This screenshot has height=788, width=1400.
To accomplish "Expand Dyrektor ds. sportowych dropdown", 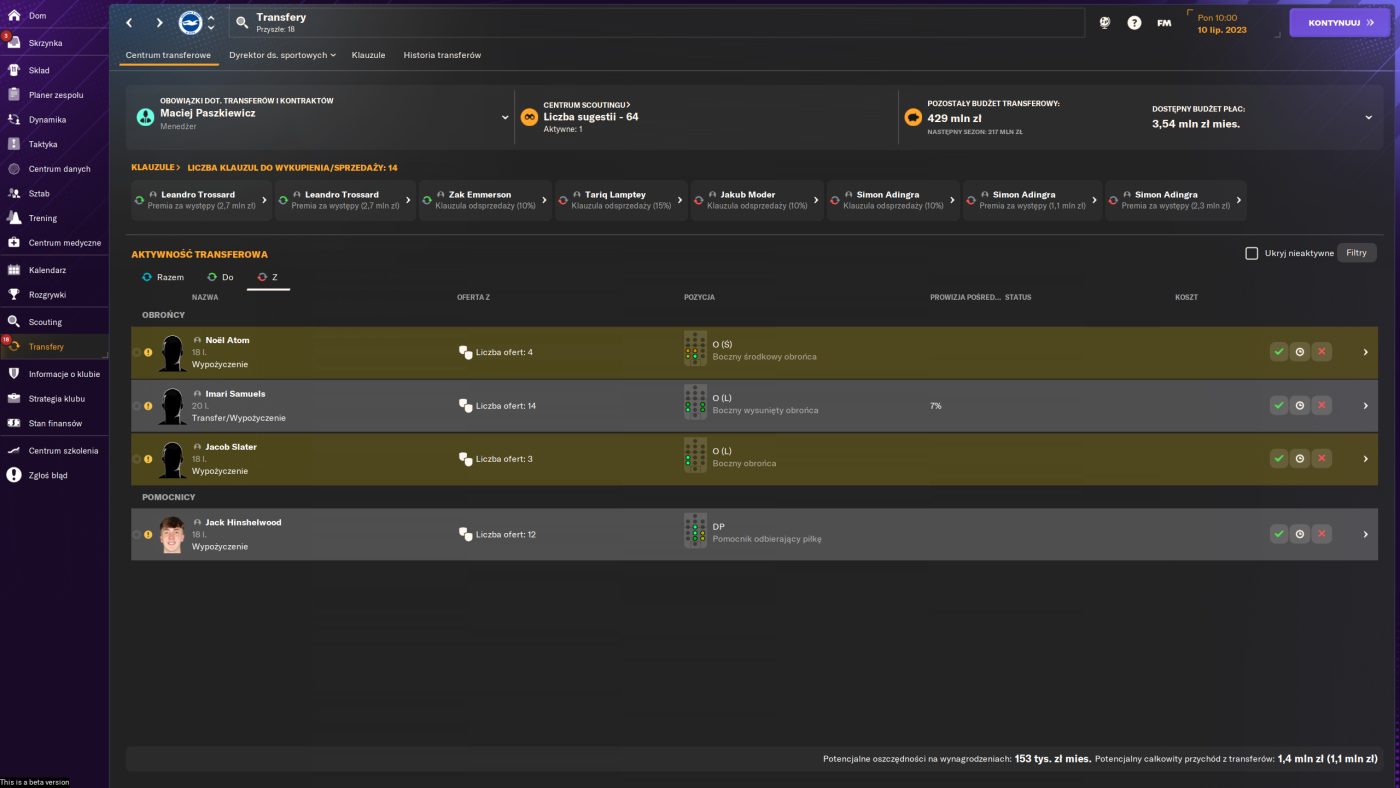I will [282, 55].
